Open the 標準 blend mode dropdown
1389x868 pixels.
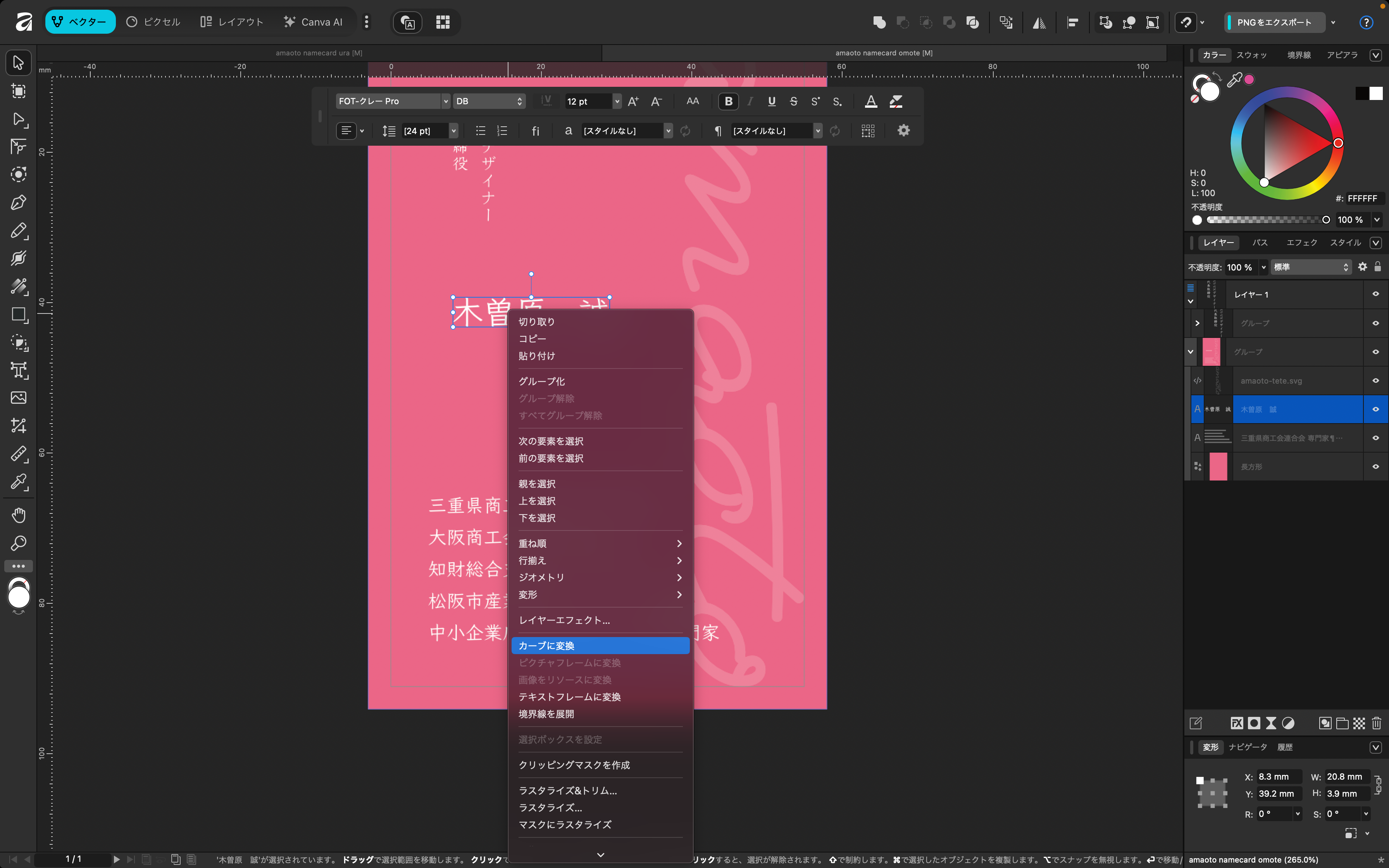click(1310, 267)
